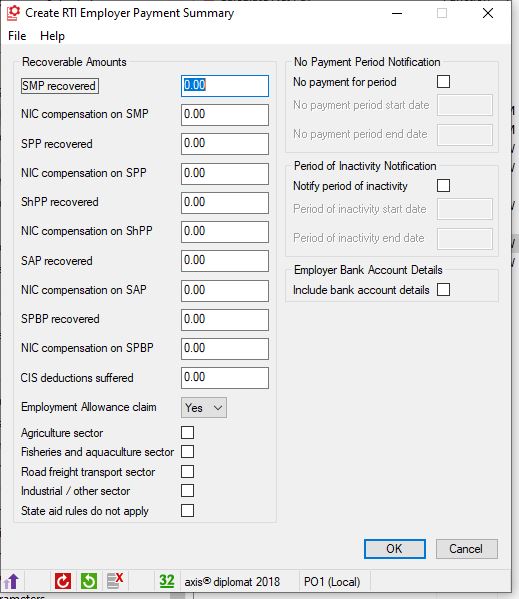Select State aid rules do not apply

coord(188,511)
